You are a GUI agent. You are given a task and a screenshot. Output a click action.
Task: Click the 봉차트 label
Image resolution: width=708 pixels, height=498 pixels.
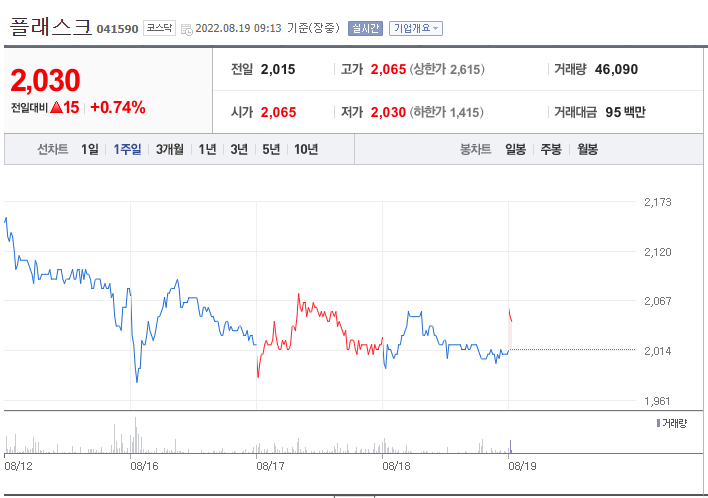(475, 149)
